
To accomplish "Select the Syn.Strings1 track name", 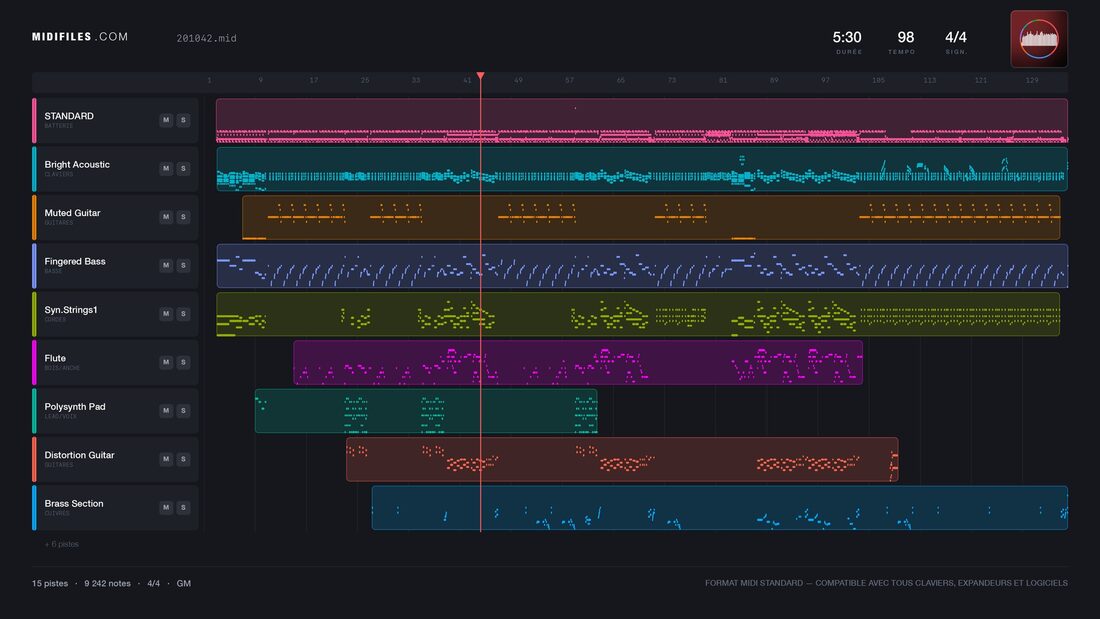I will (71, 310).
